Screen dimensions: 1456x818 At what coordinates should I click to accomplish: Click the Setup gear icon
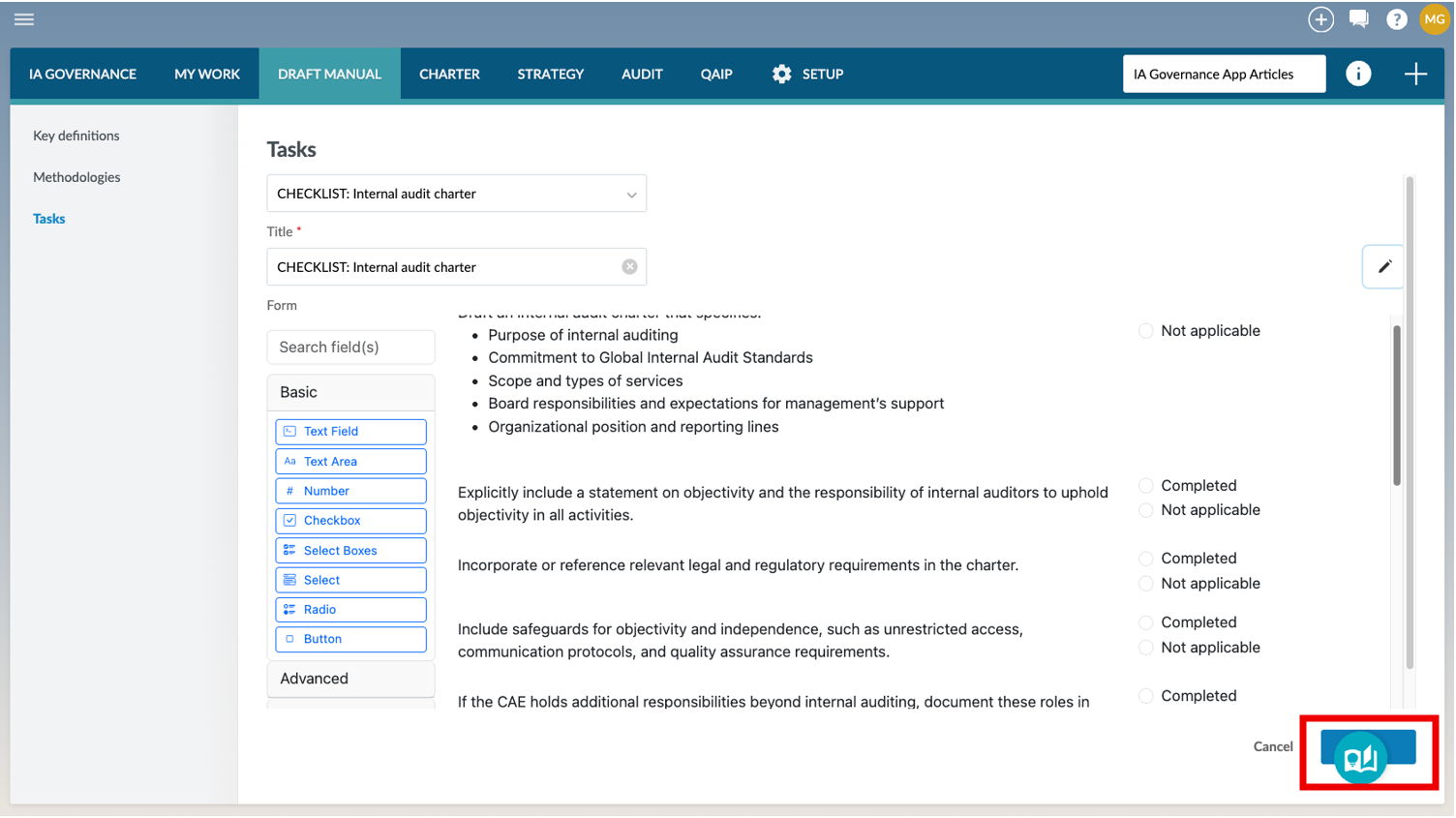(781, 74)
